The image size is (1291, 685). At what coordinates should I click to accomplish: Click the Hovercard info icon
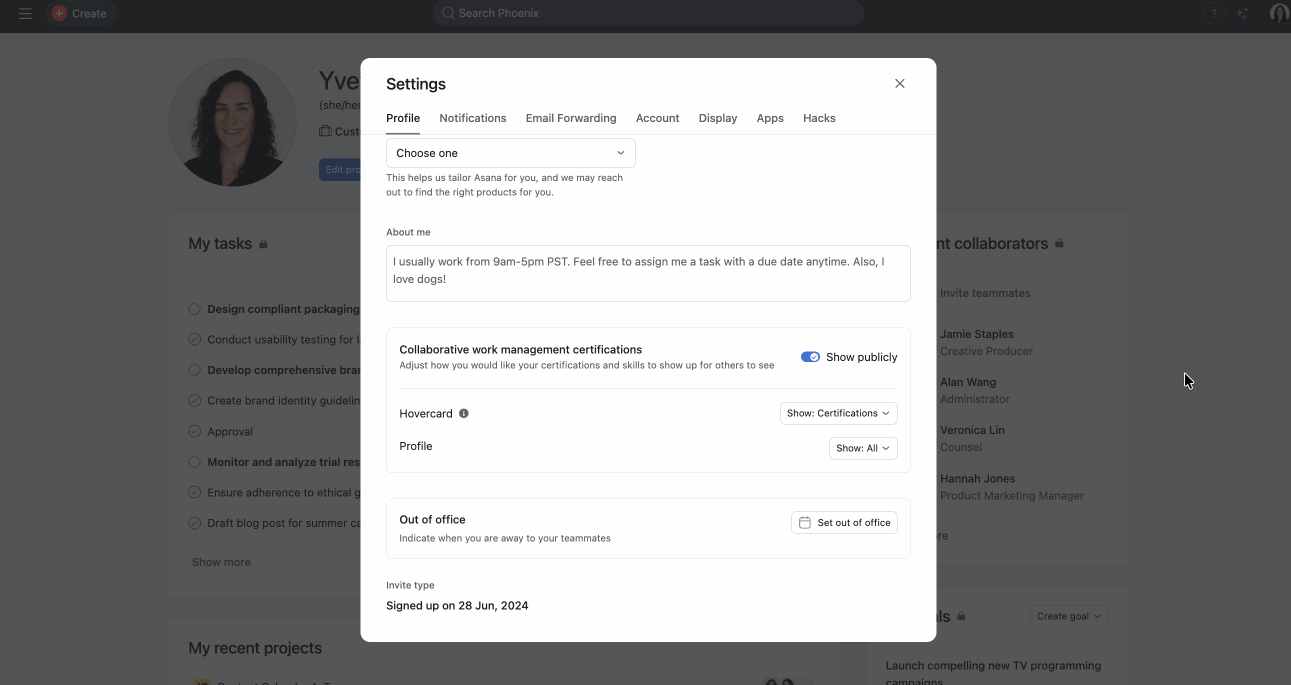(x=464, y=414)
